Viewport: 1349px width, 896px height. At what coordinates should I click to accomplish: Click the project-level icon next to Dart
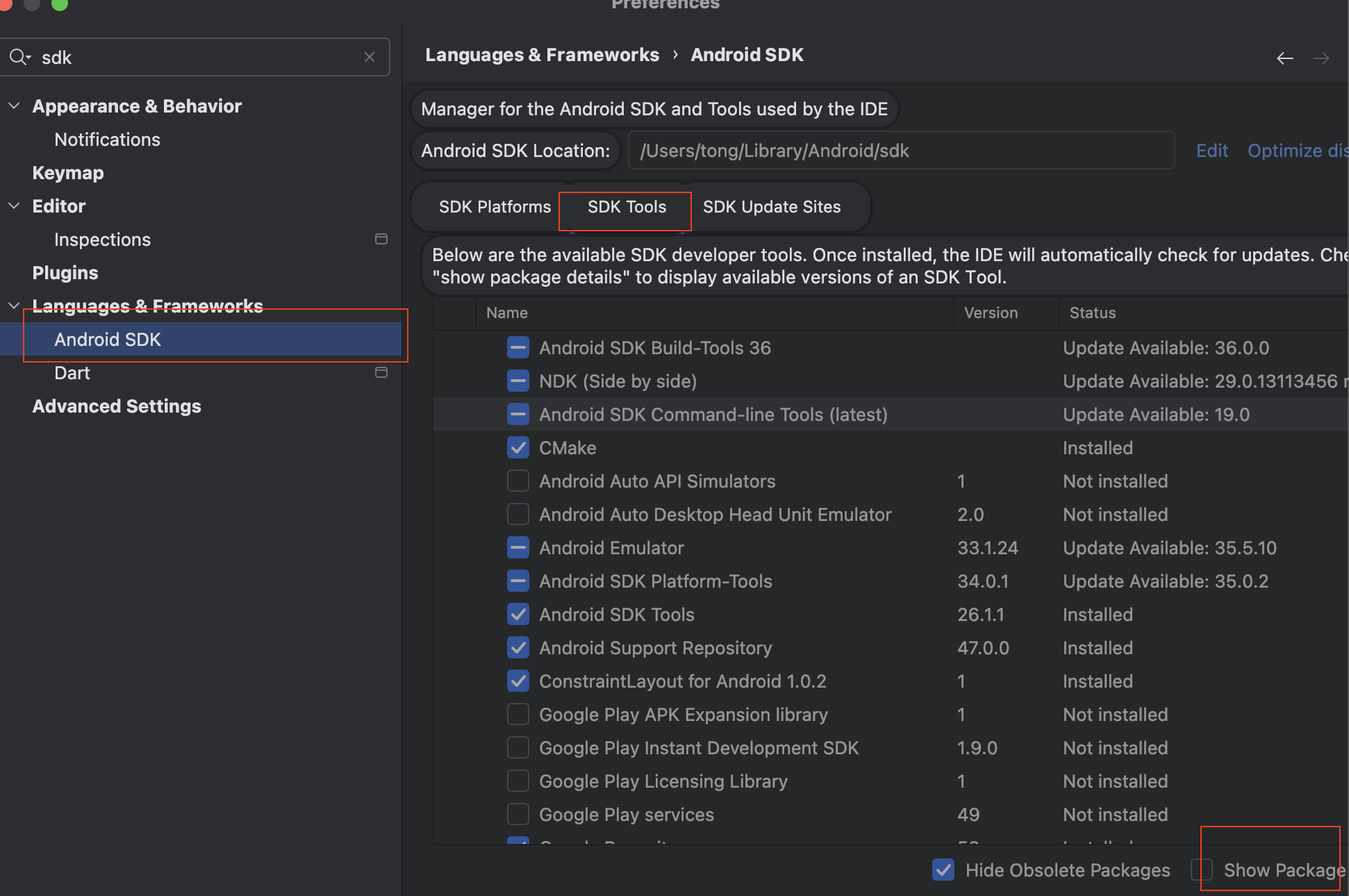[381, 372]
